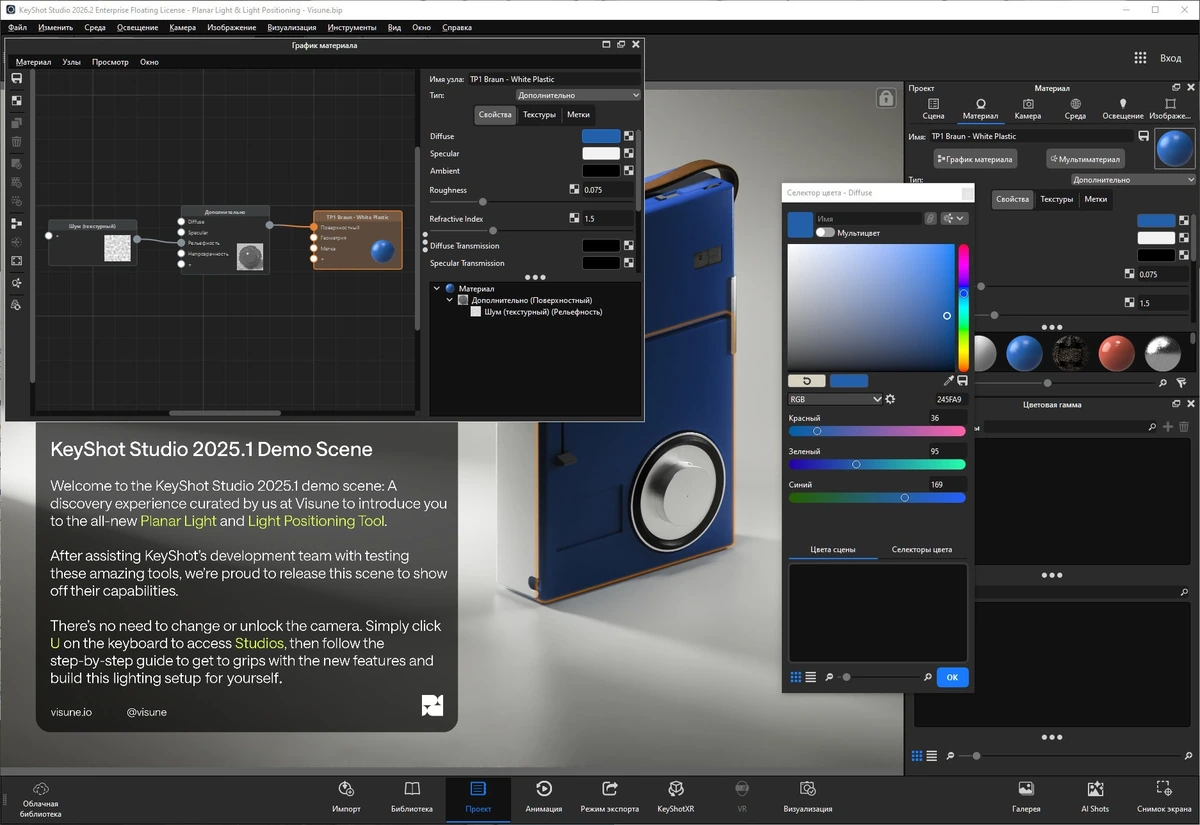Click the frame-all-nodes icon in Material Graph toolbar
This screenshot has height=825, width=1200.
coord(17,261)
